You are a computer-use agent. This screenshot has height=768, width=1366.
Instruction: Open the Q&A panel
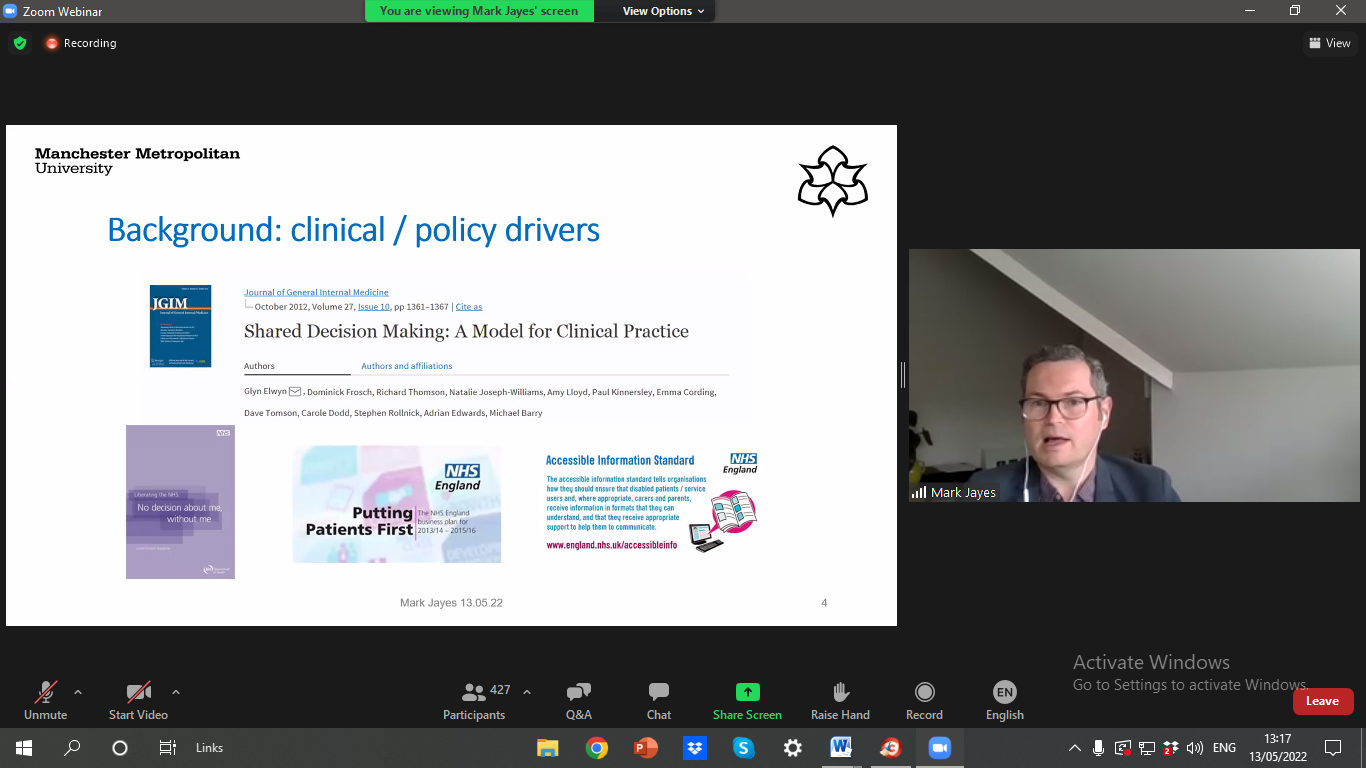578,700
